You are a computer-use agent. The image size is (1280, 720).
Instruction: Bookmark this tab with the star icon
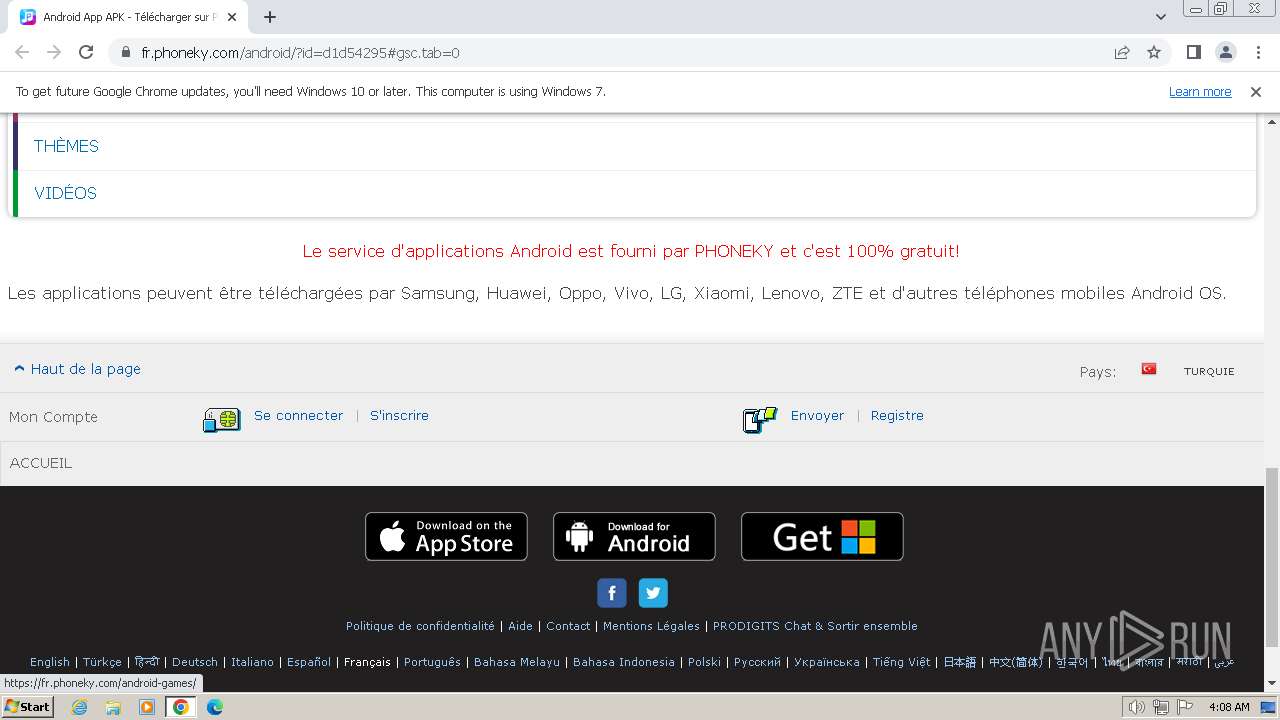pyautogui.click(x=1154, y=52)
